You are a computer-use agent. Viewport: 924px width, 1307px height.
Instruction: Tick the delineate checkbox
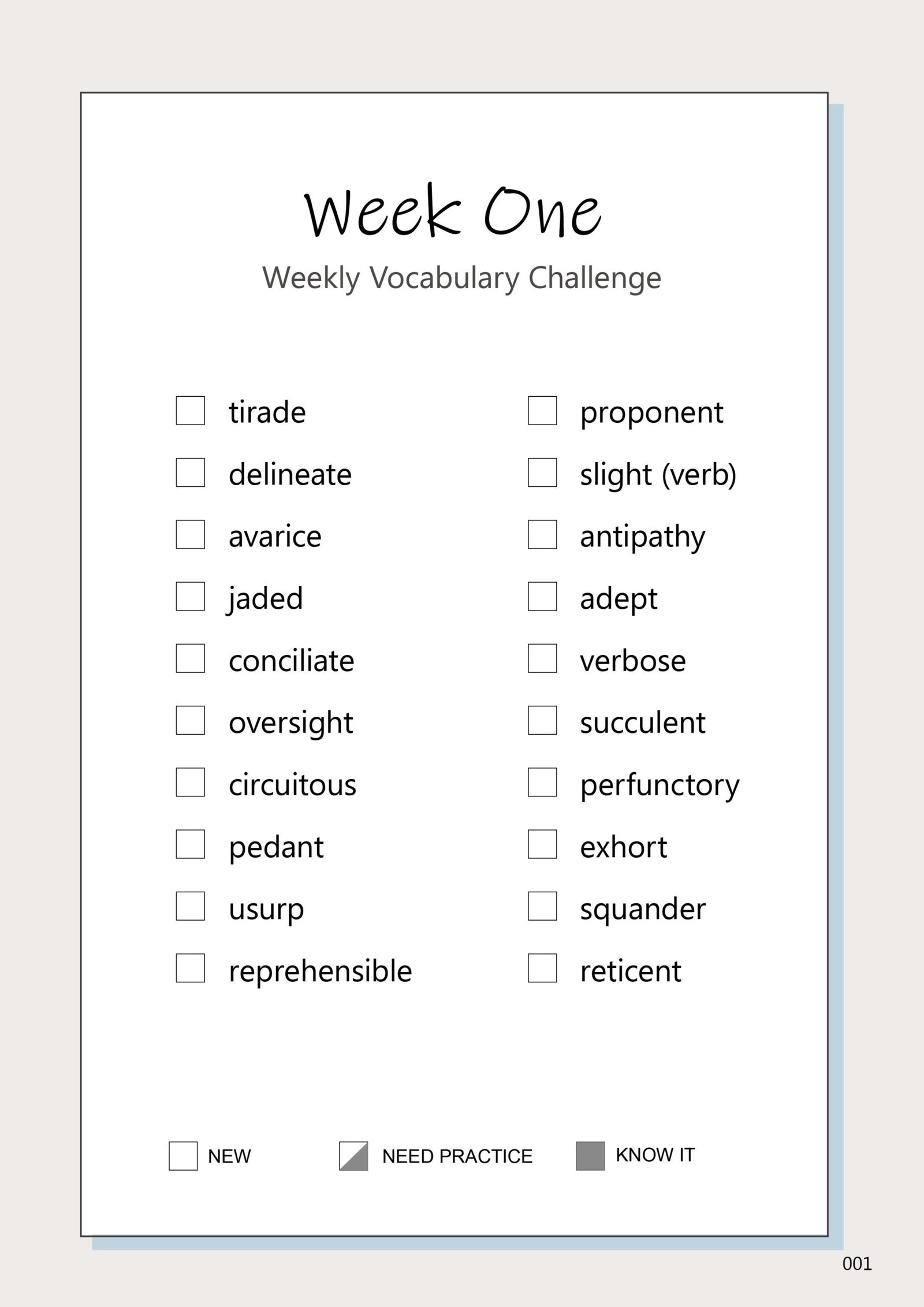pos(190,472)
